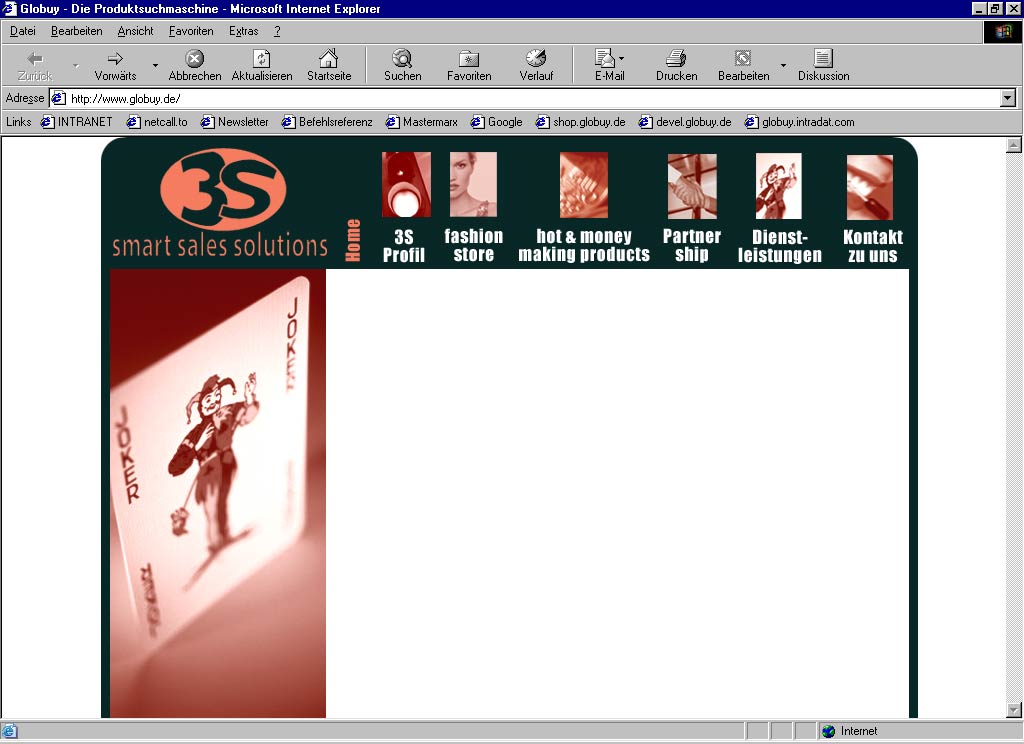Open the Suchen search icon
This screenshot has width=1024, height=744.
tap(402, 59)
